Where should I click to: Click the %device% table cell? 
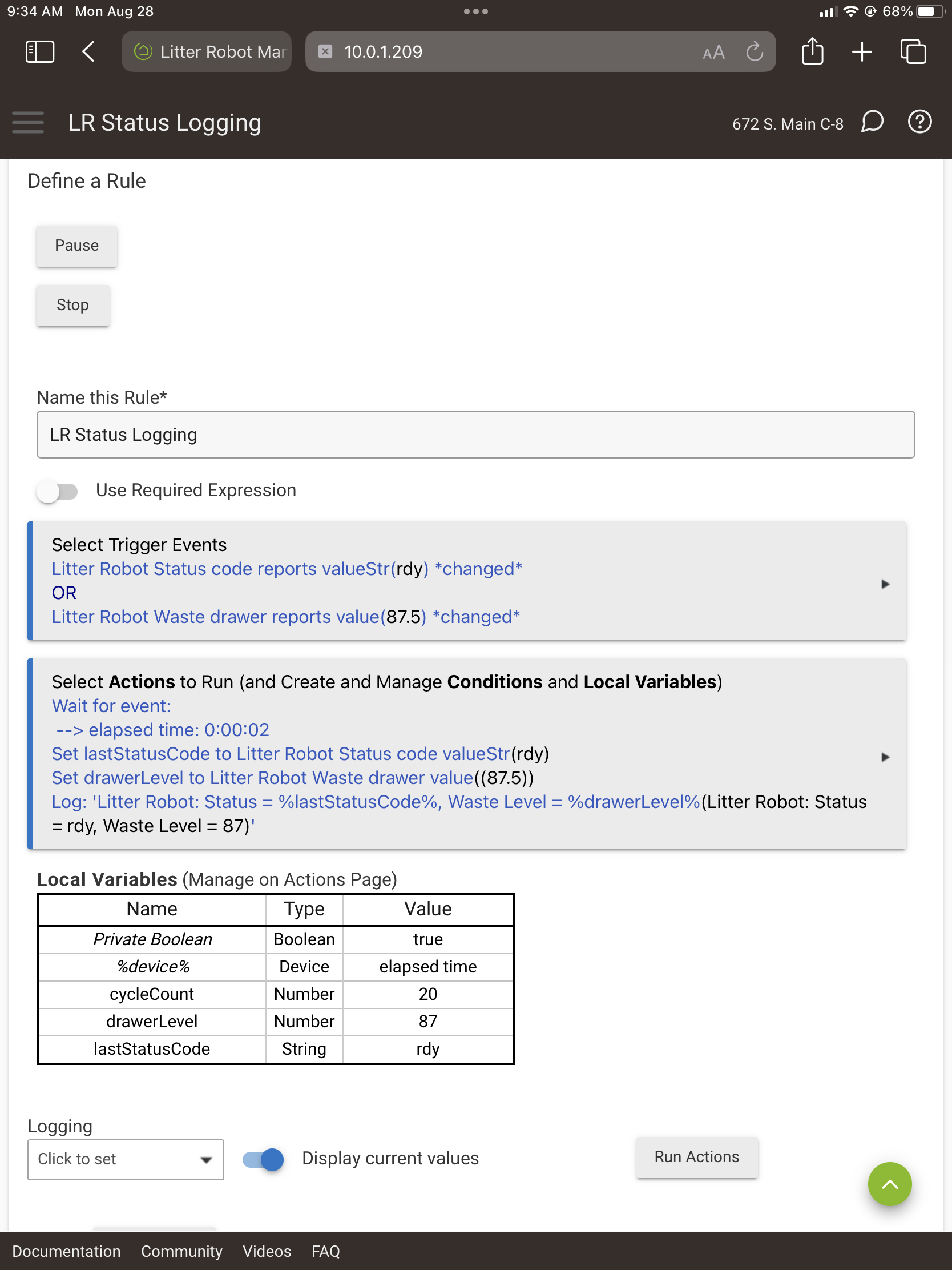(151, 967)
